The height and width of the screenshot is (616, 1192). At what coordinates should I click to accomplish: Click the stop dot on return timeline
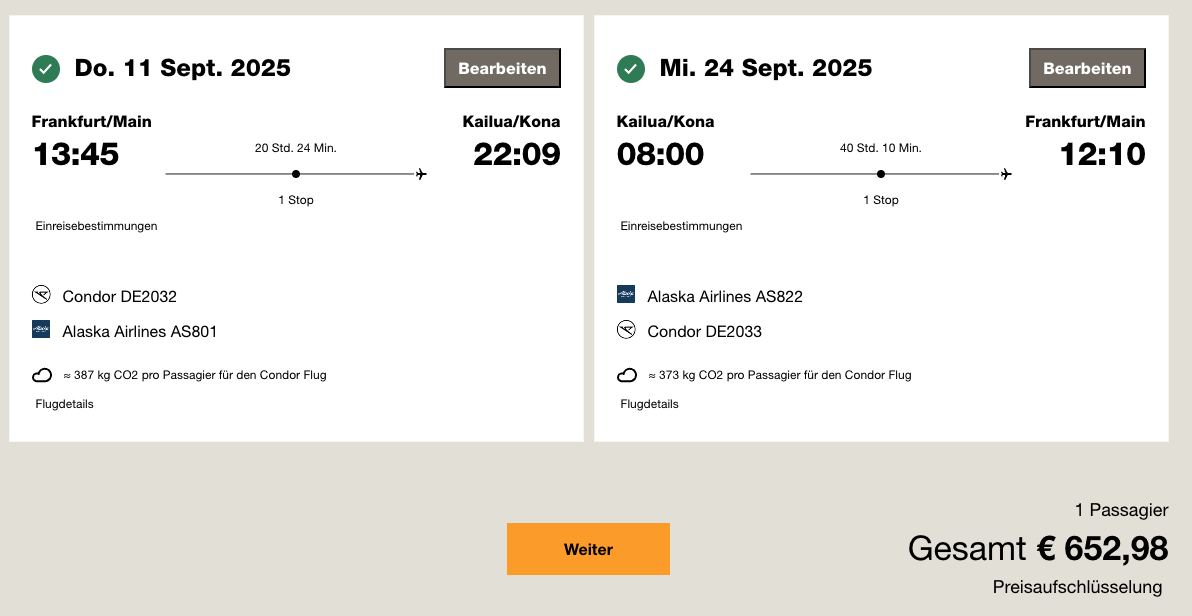pyautogui.click(x=880, y=174)
